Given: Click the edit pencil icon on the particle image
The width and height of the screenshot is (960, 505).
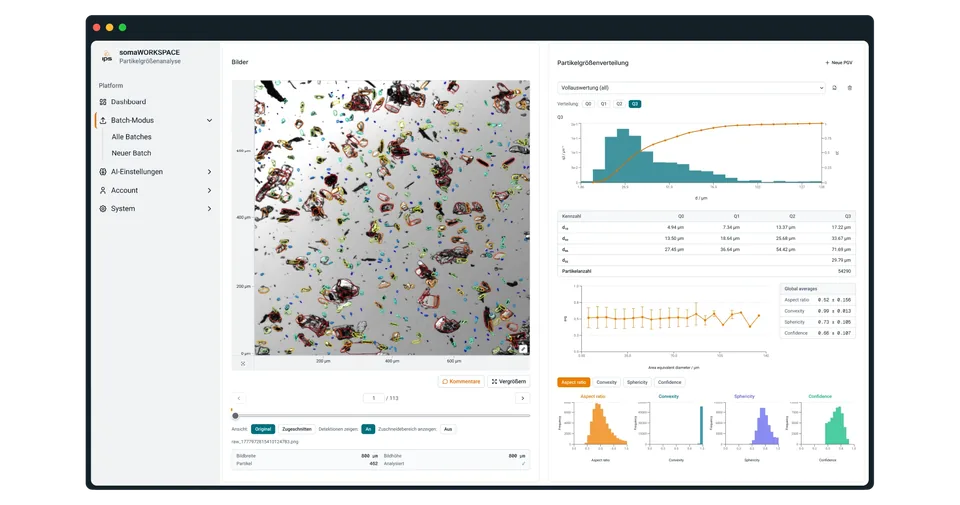Looking at the screenshot, I should [x=523, y=349].
